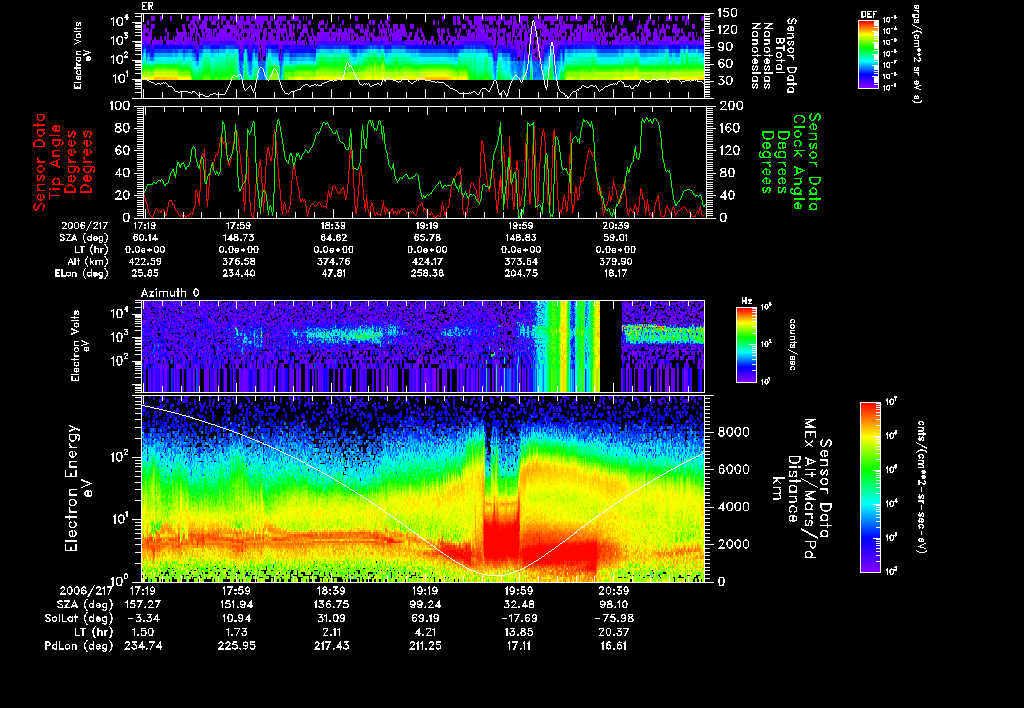Click the red "Tip Angle" axis label

click(55, 161)
